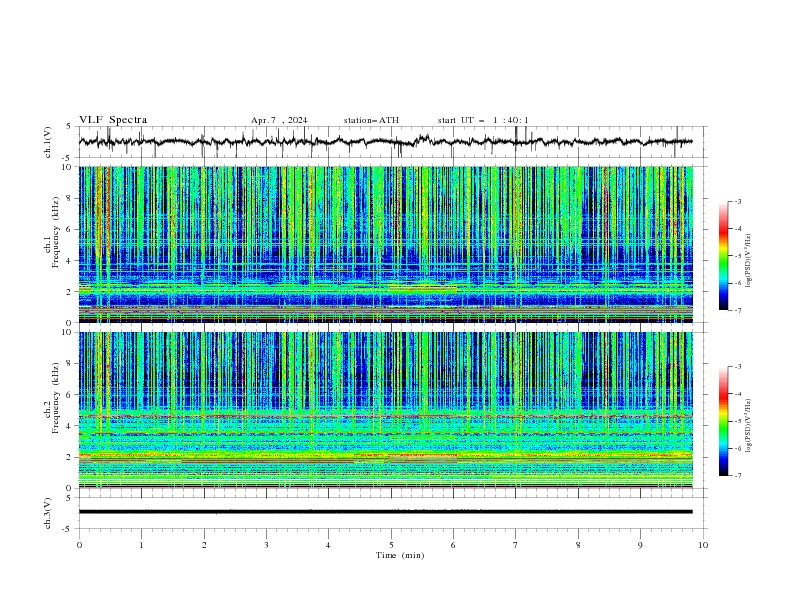Click inside the ch.1 spectrogram plot
Image resolution: width=792 pixels, height=612 pixels.
[x=385, y=244]
